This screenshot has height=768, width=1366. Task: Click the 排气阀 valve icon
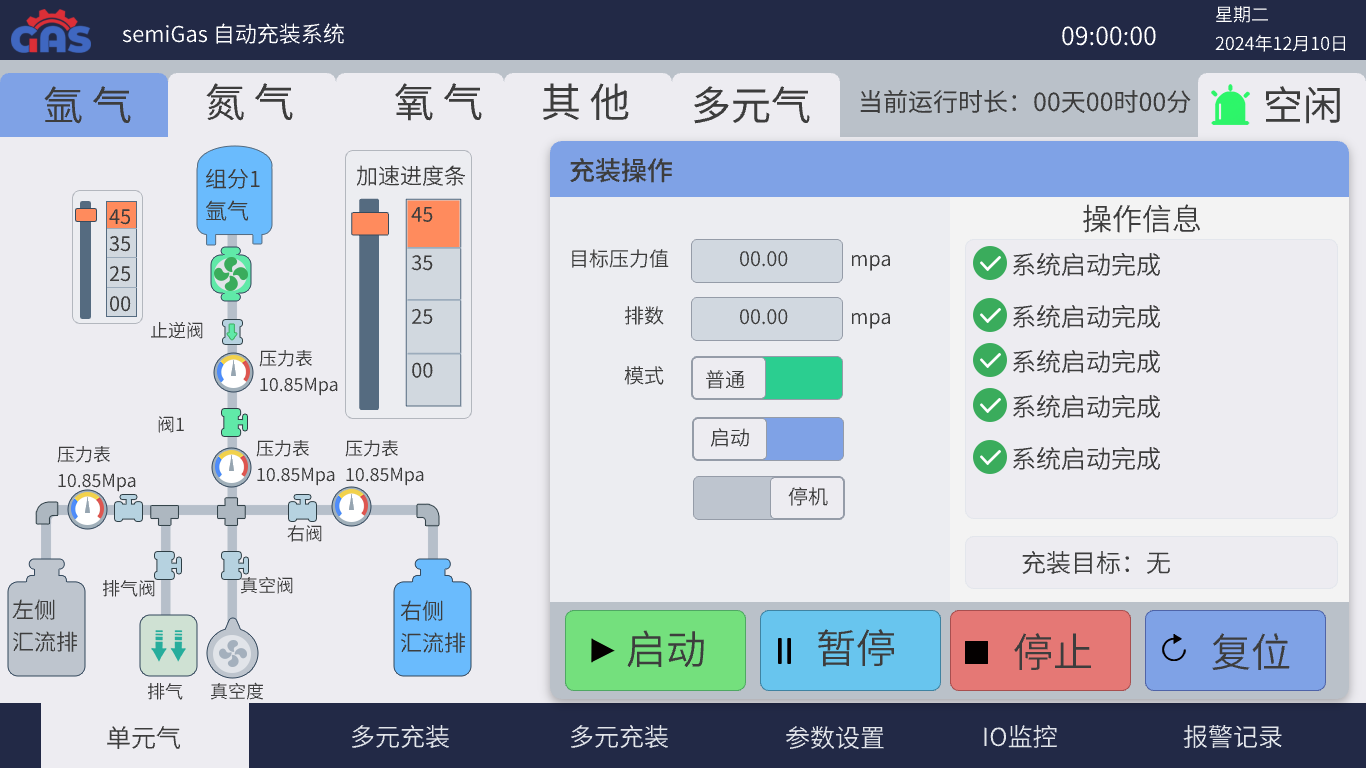click(166, 565)
